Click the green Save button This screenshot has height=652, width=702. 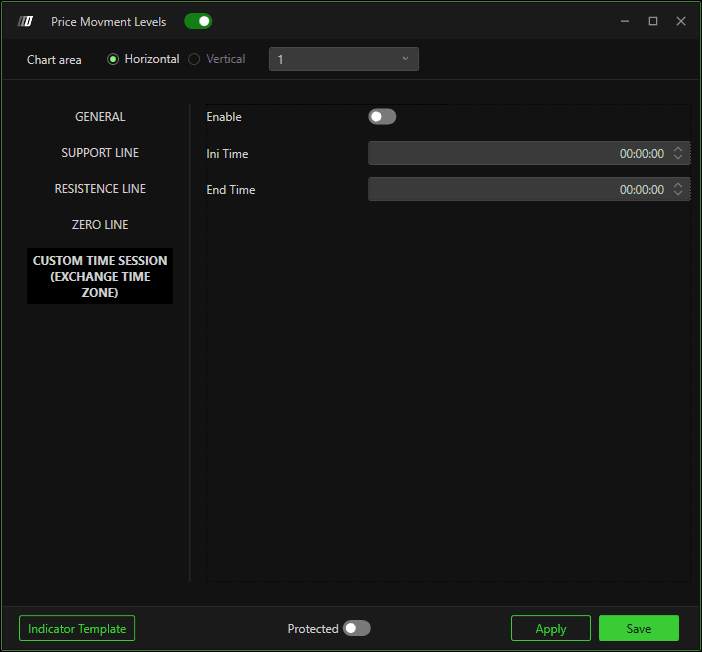tap(639, 628)
